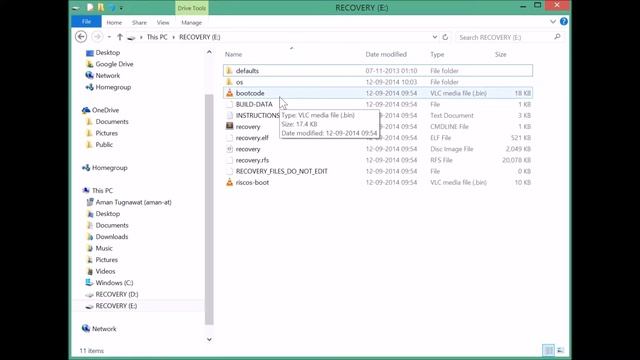Open Customize Quick Access Toolbar dropdown

click(121, 8)
